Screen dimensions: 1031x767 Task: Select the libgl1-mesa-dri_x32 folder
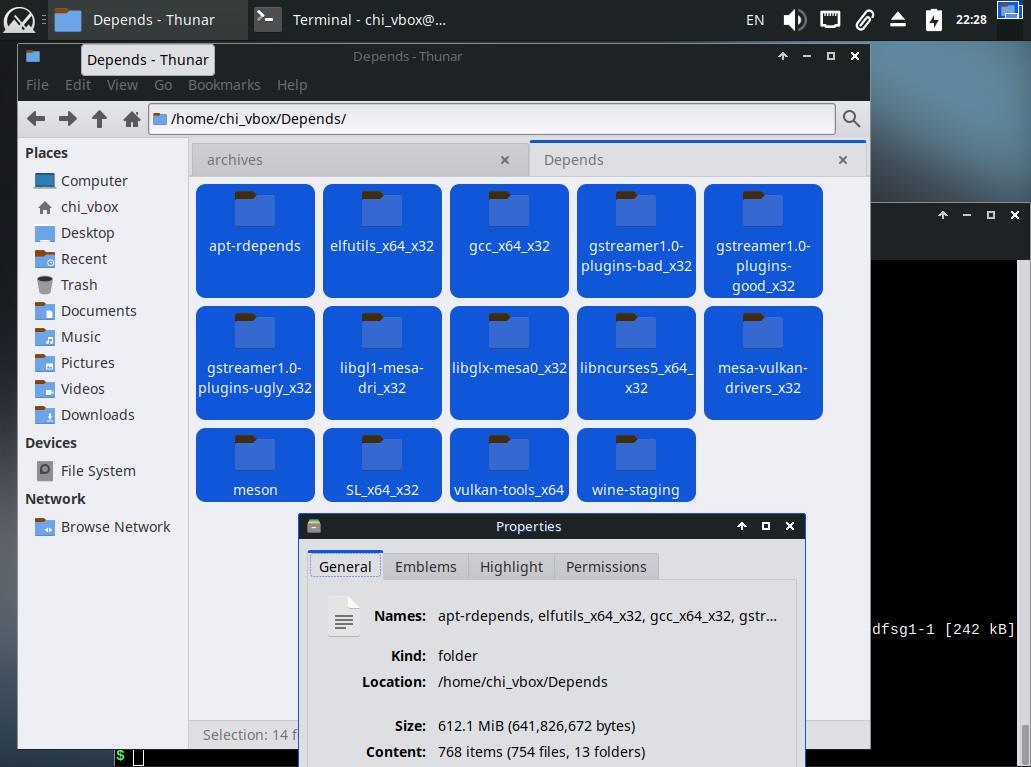point(382,362)
